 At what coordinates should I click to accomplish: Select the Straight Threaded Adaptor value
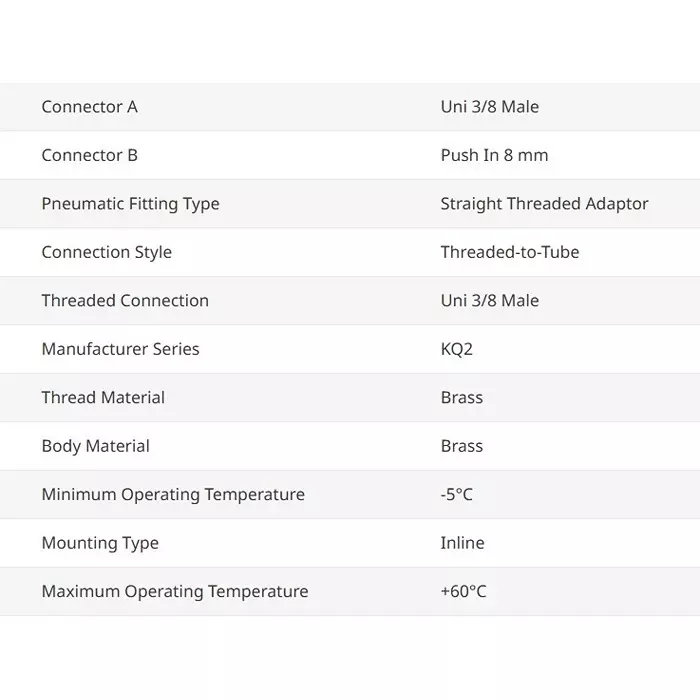tap(544, 204)
